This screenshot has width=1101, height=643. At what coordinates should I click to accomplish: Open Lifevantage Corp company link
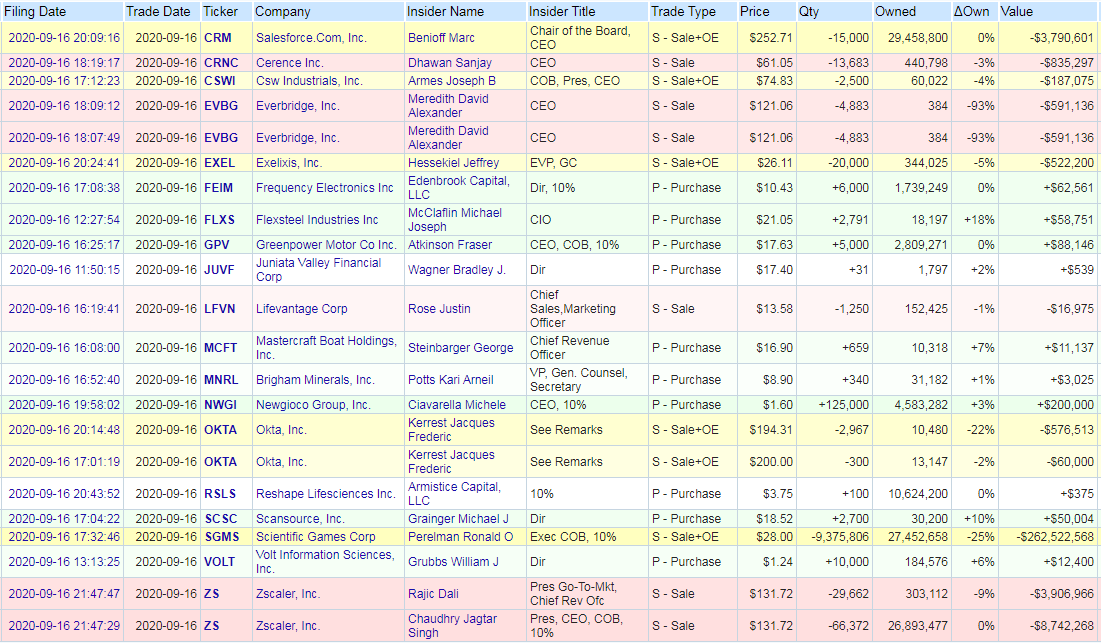(x=301, y=309)
